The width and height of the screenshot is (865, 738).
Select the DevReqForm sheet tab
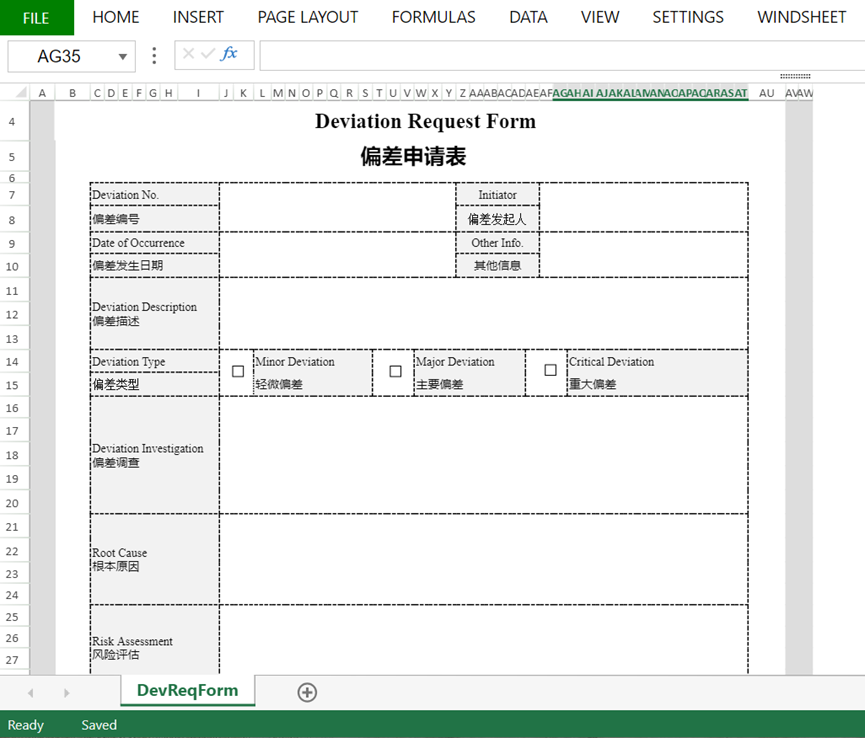tap(187, 690)
